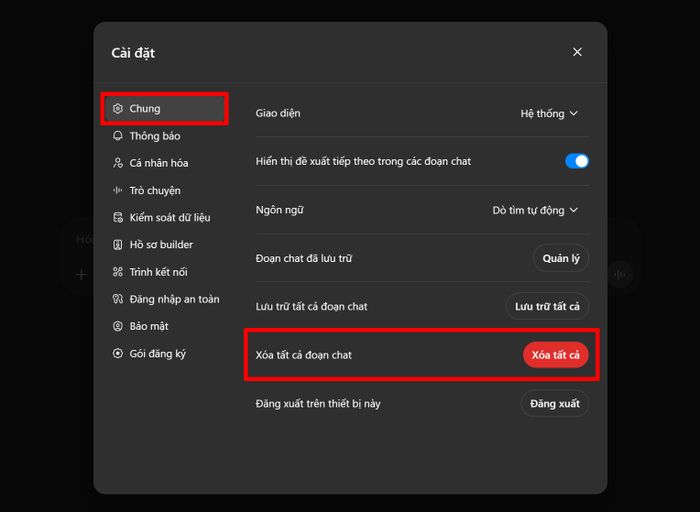Open the Giao diện Hệ thống dropdown

click(x=549, y=114)
